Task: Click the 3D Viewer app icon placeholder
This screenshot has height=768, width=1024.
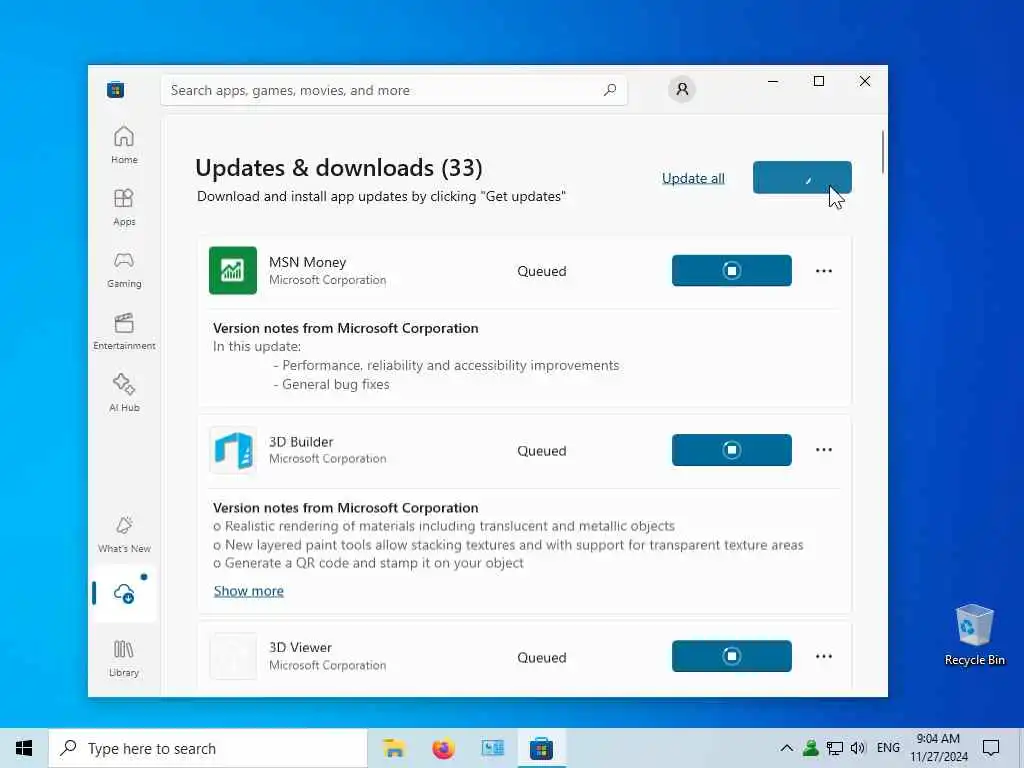Action: click(232, 656)
